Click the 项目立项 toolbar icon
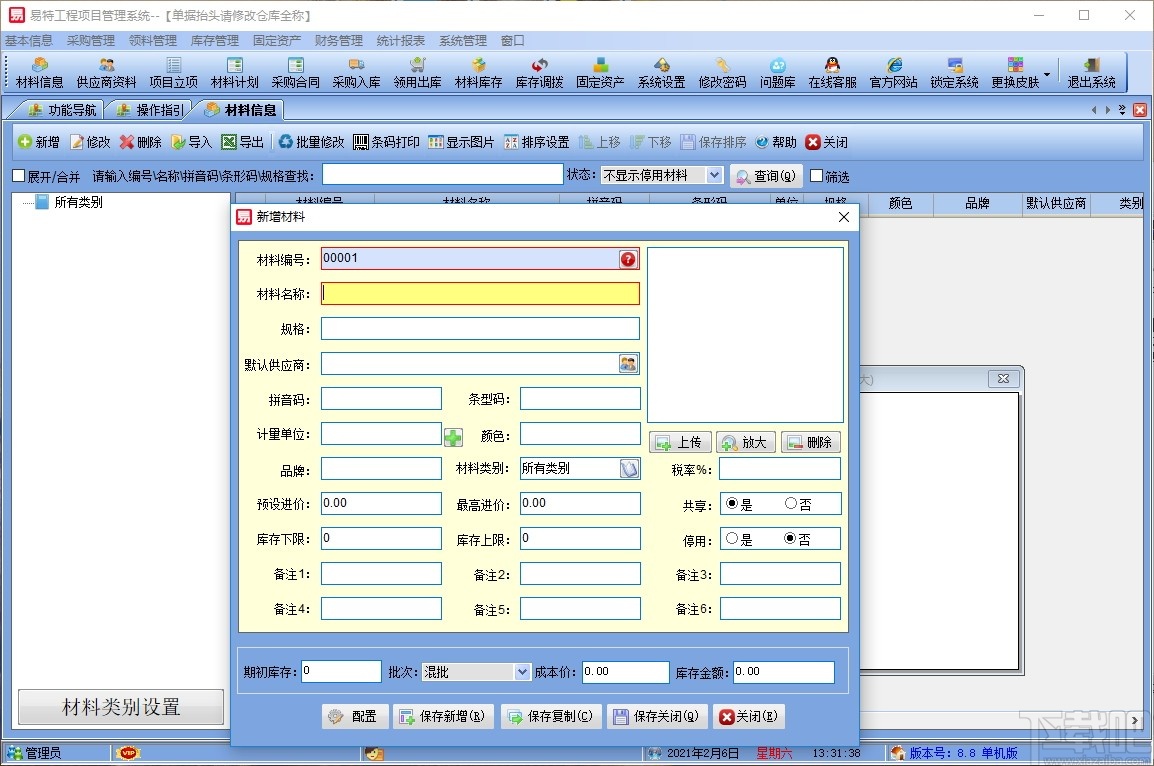This screenshot has height=766, width=1154. click(174, 73)
